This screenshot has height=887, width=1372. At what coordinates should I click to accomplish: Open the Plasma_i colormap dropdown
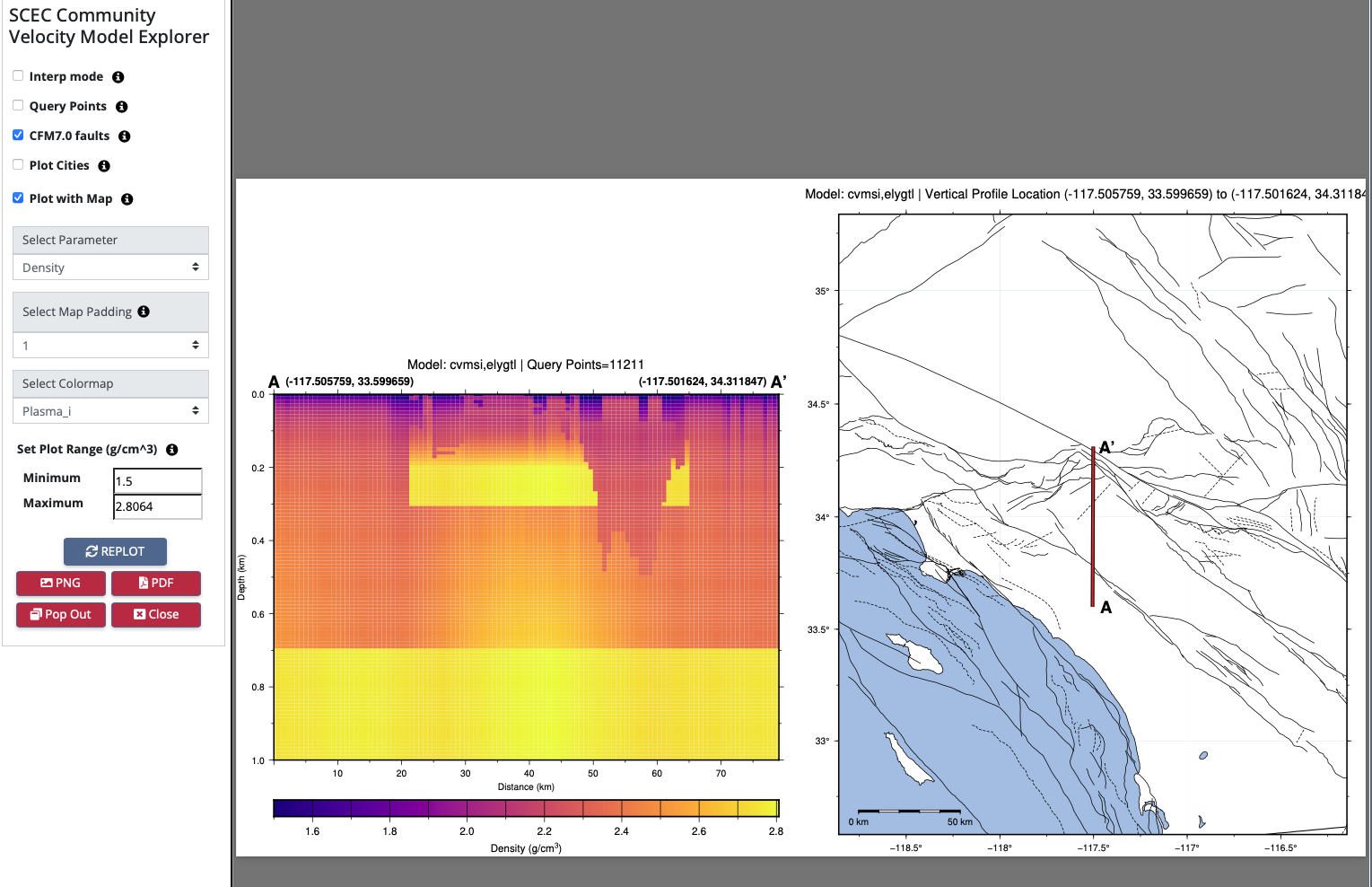[x=110, y=411]
